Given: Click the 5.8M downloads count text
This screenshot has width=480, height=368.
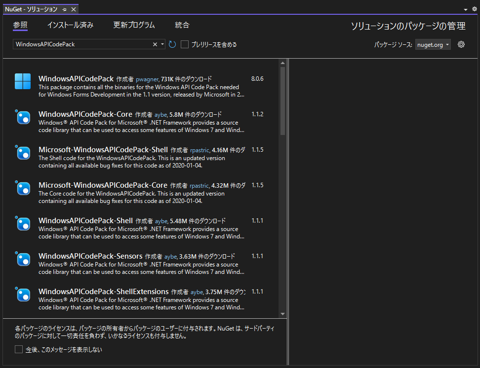Looking at the screenshot, I should pyautogui.click(x=195, y=115).
